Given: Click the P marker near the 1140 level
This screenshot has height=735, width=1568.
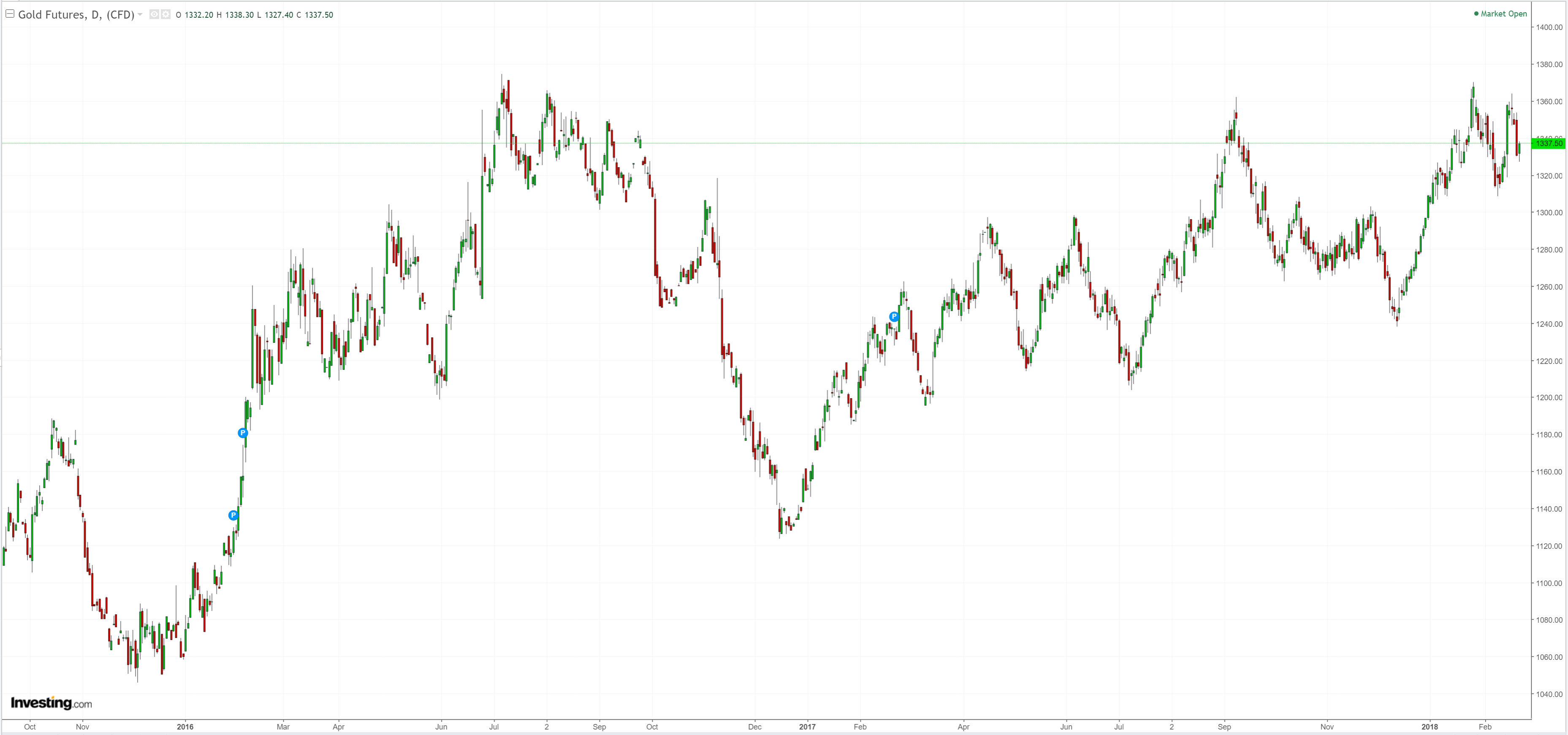Looking at the screenshot, I should pyautogui.click(x=233, y=515).
